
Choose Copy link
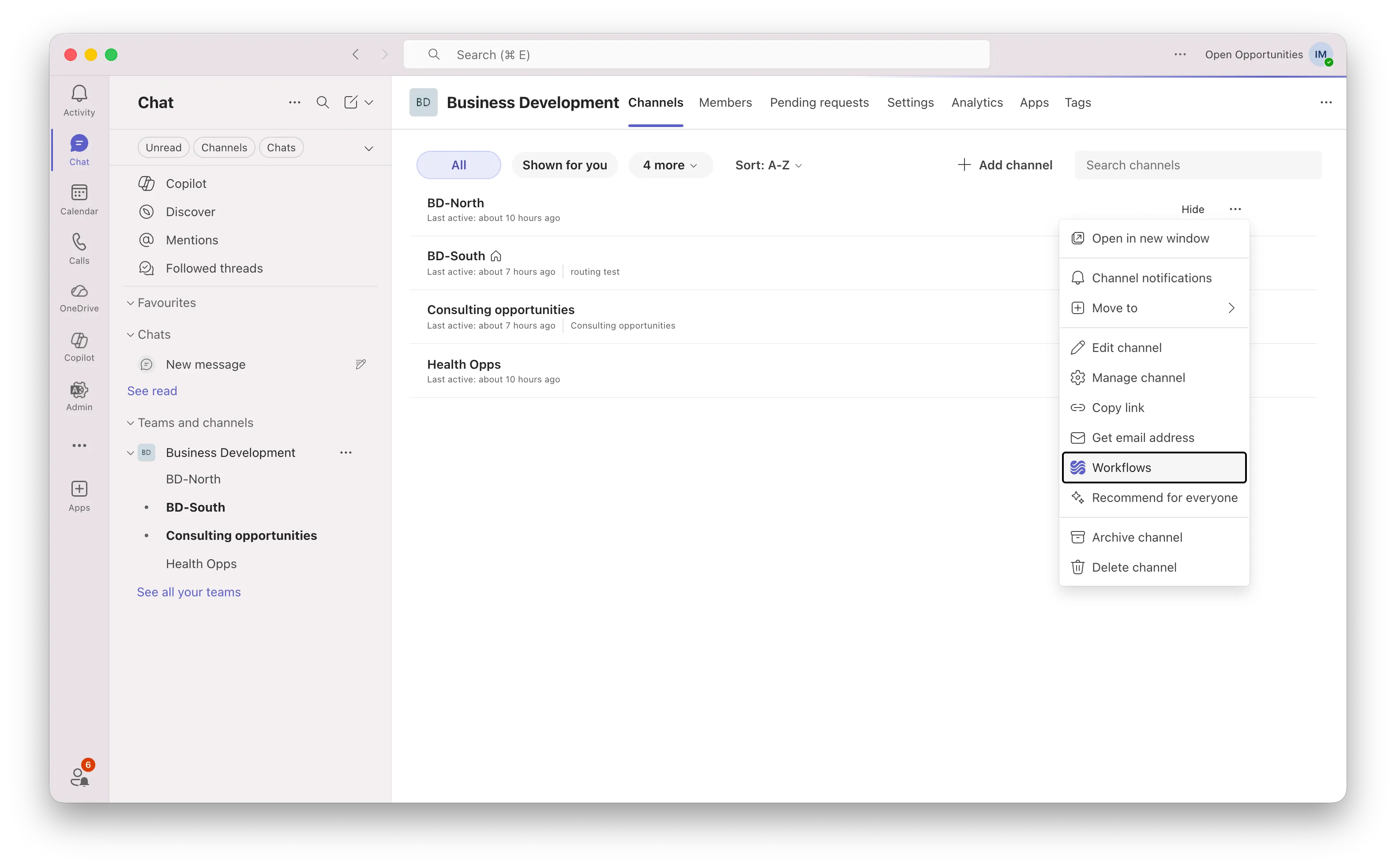tap(1154, 407)
